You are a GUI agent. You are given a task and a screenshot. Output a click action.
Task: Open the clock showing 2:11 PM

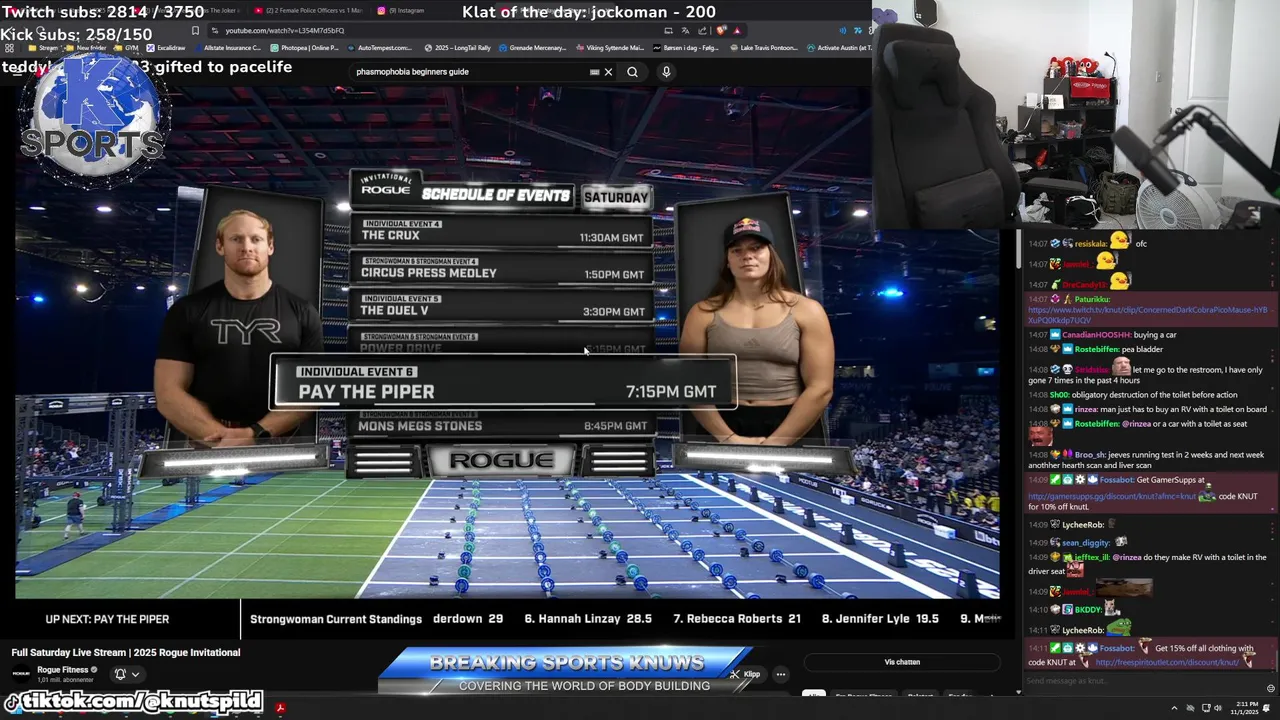click(1246, 708)
